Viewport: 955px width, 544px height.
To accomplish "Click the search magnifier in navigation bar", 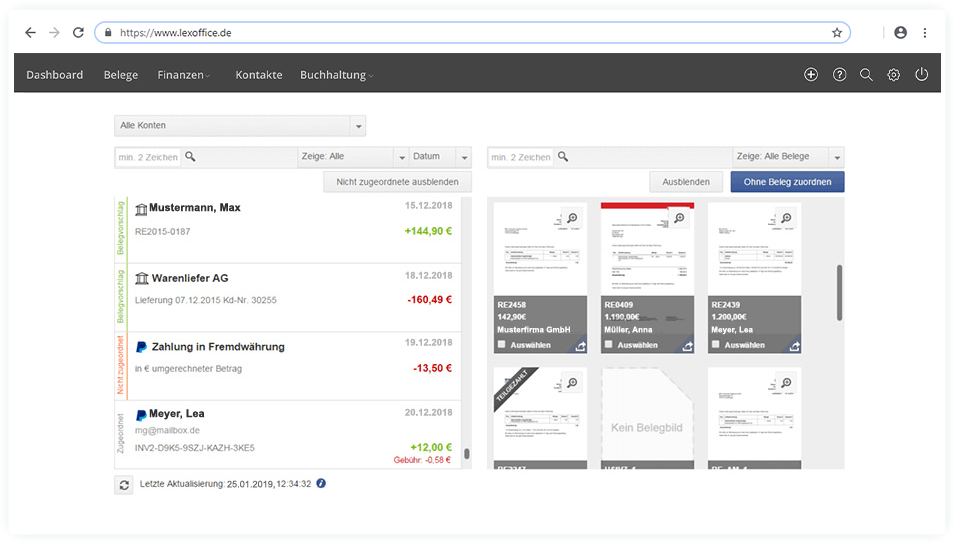I will [866, 75].
